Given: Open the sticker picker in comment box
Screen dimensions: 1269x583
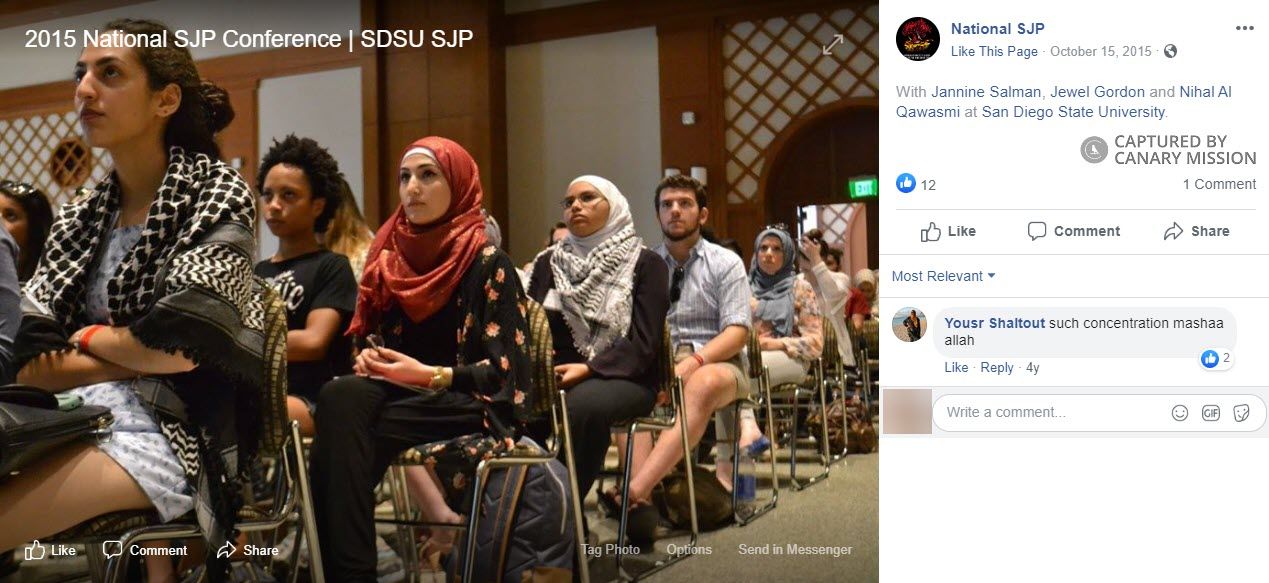Looking at the screenshot, I should (x=1241, y=412).
